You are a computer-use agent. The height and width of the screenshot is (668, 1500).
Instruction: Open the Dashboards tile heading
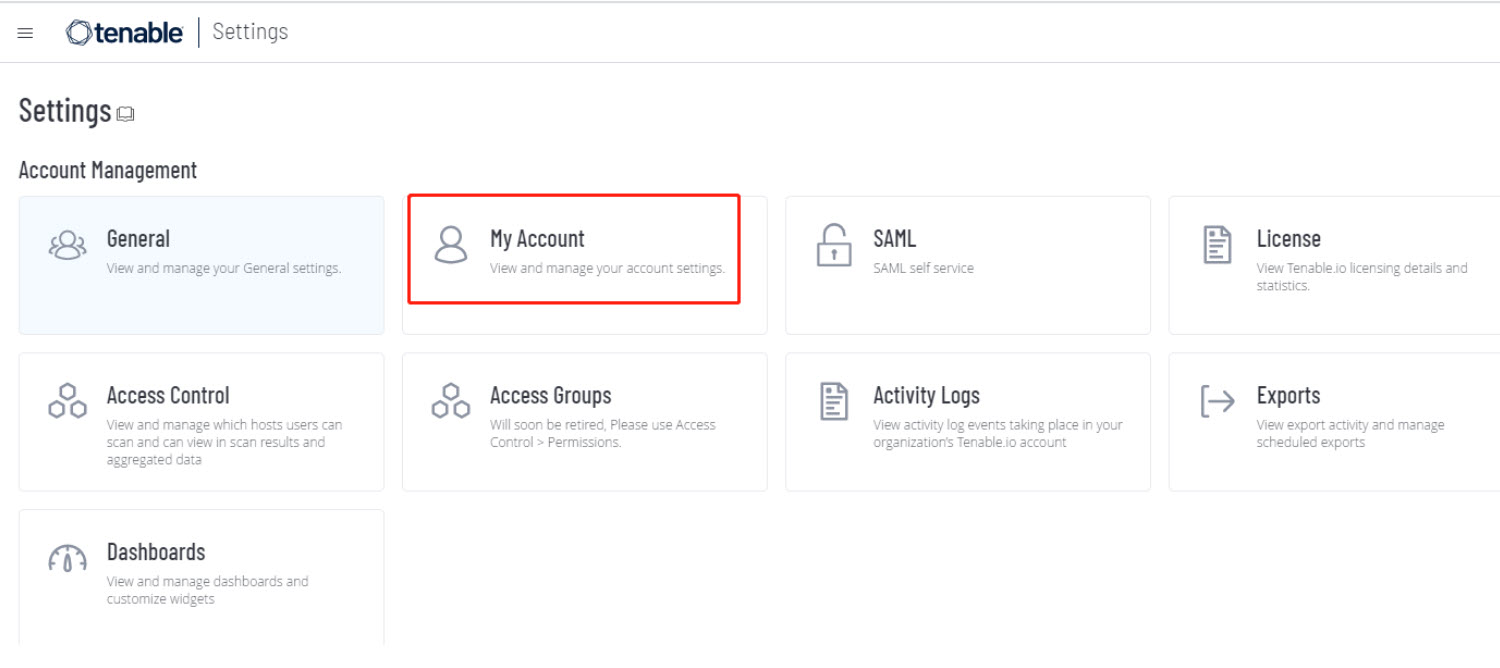(156, 552)
